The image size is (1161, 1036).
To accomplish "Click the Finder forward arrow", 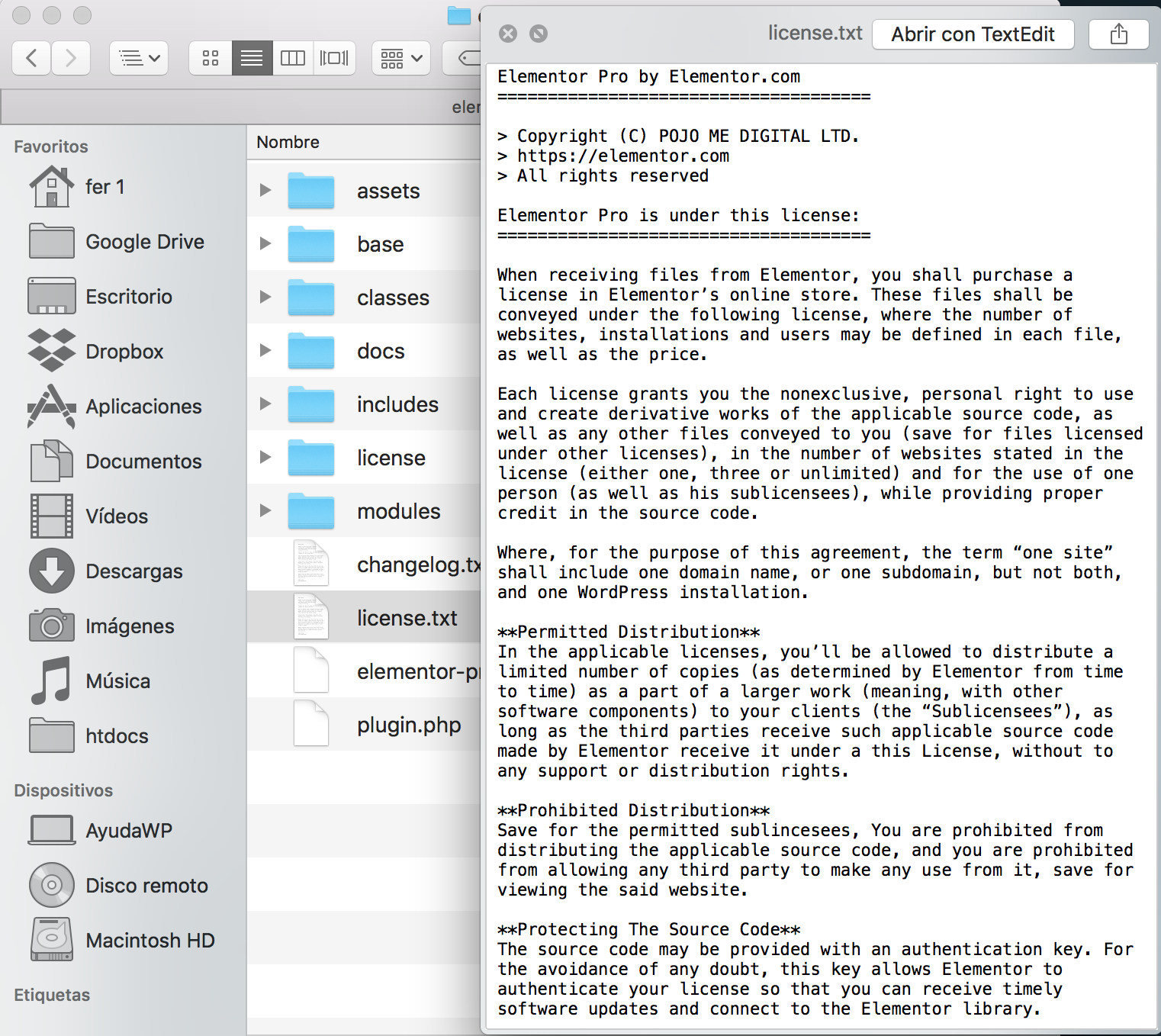I will (71, 58).
